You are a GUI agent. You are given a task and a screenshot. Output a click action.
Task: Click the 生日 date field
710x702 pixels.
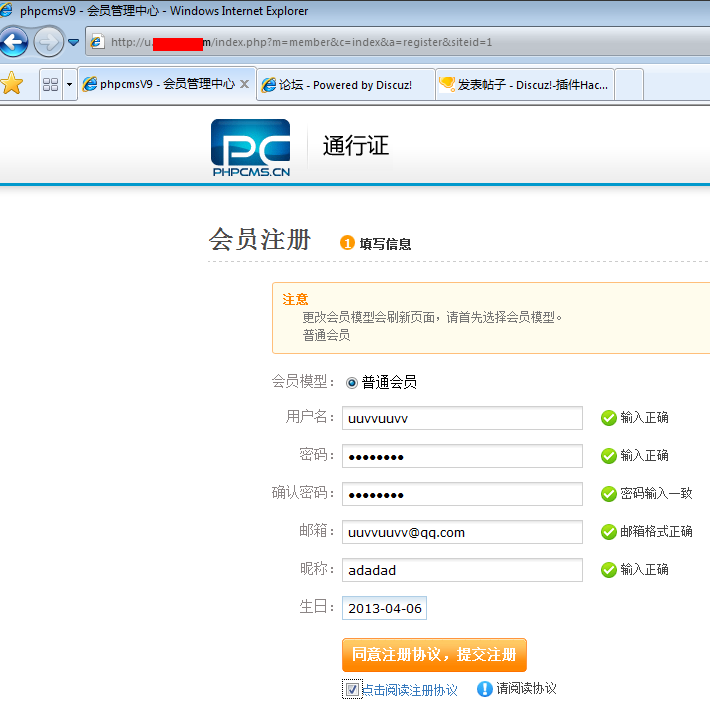(384, 608)
